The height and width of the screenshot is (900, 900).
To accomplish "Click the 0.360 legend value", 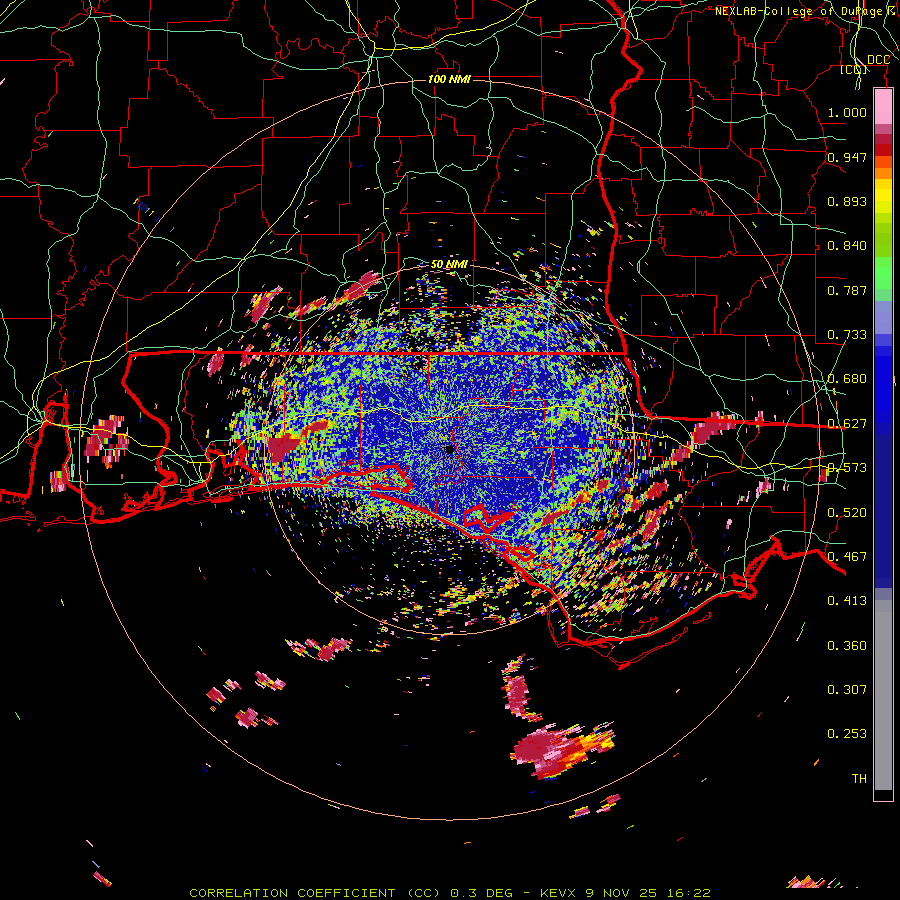I will [847, 646].
